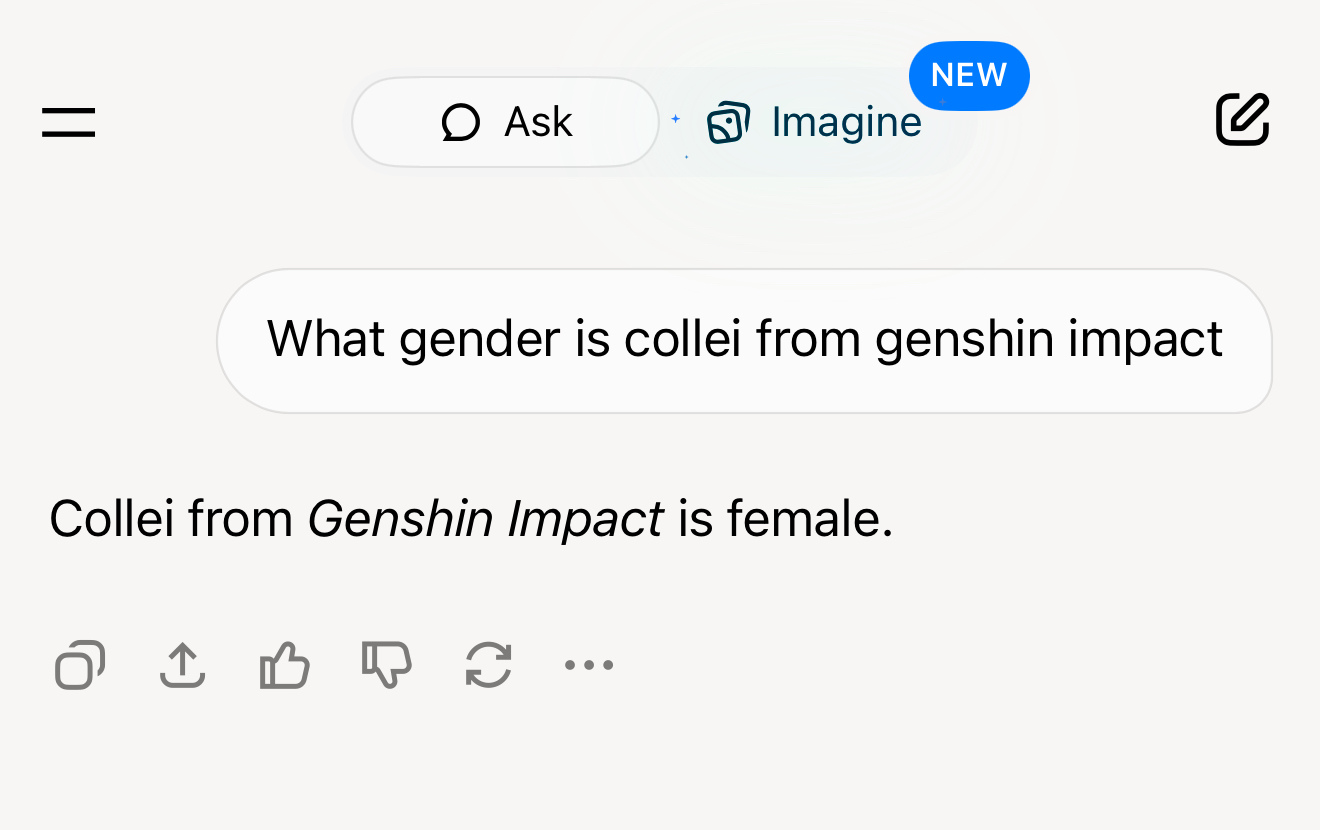Open the hamburger sidebar menu
Screen dimensions: 1320x830
click(68, 122)
